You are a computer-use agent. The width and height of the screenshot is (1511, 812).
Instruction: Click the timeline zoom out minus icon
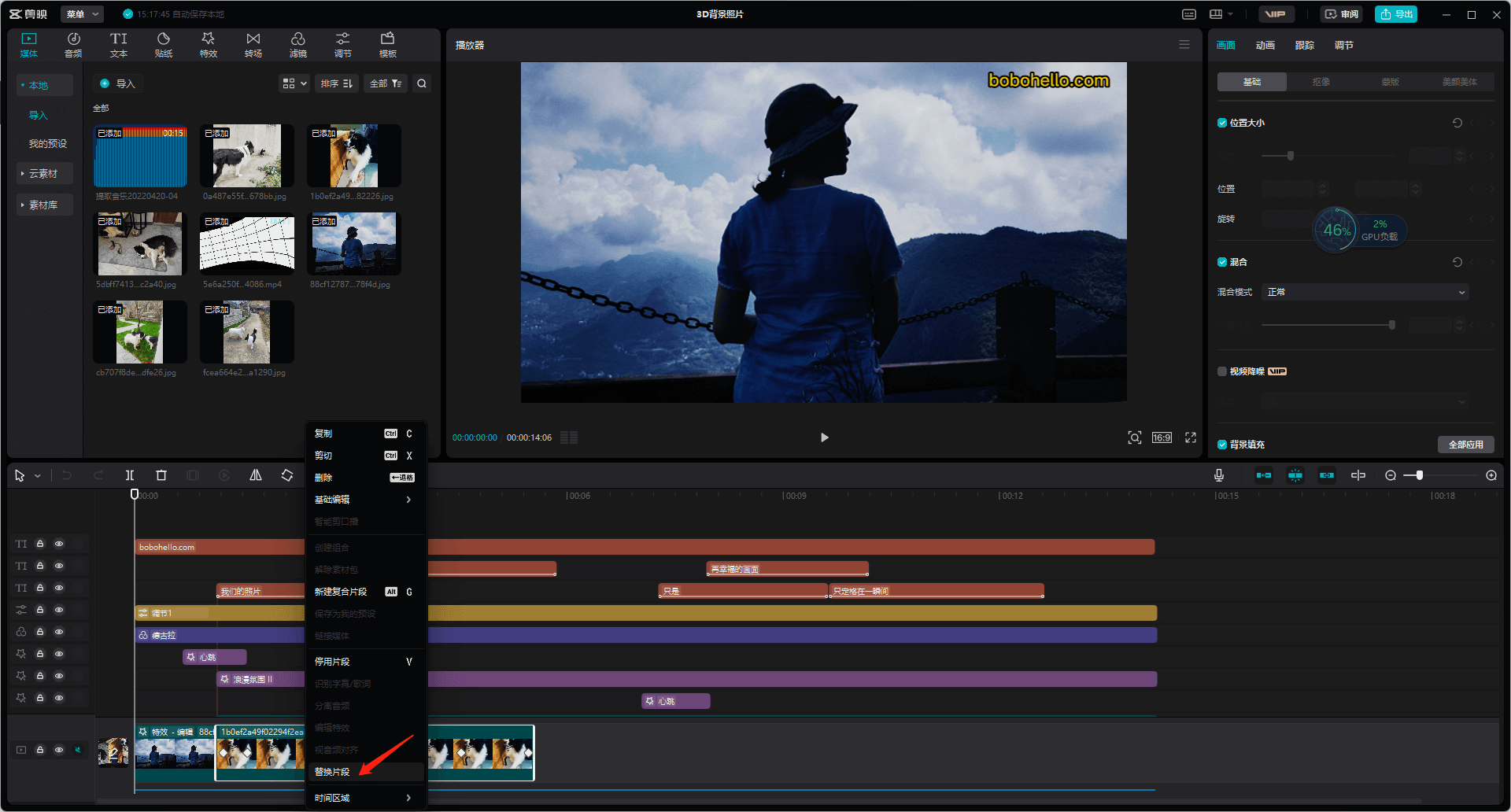[x=1391, y=475]
